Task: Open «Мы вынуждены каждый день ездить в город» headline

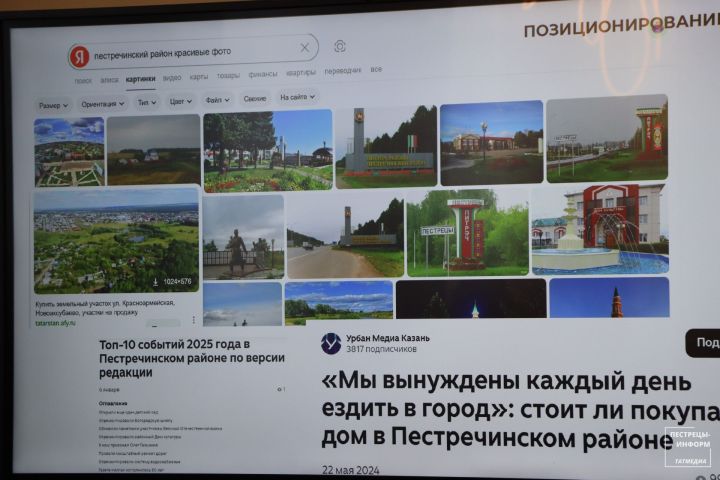Action: (x=521, y=410)
